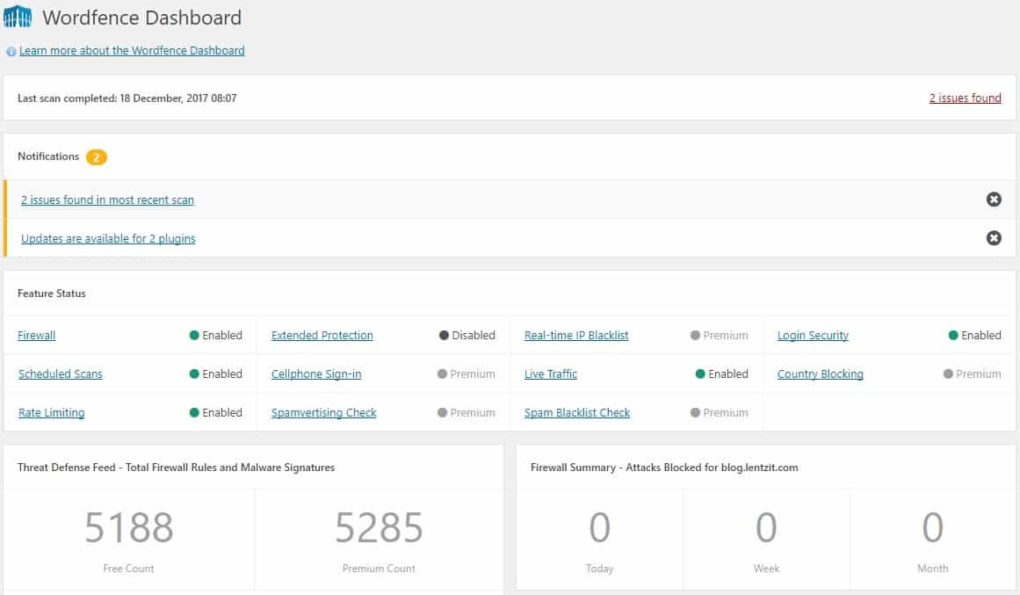
Task: Open Rate Limiting options
Action: [x=51, y=413]
